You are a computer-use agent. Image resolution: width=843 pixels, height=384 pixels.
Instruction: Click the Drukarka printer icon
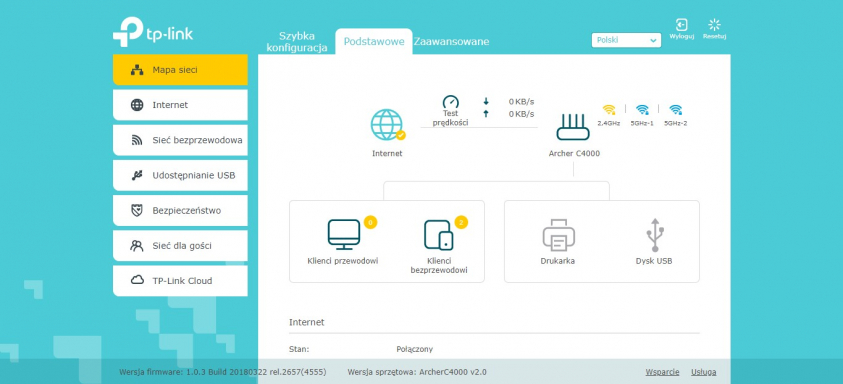(x=559, y=234)
